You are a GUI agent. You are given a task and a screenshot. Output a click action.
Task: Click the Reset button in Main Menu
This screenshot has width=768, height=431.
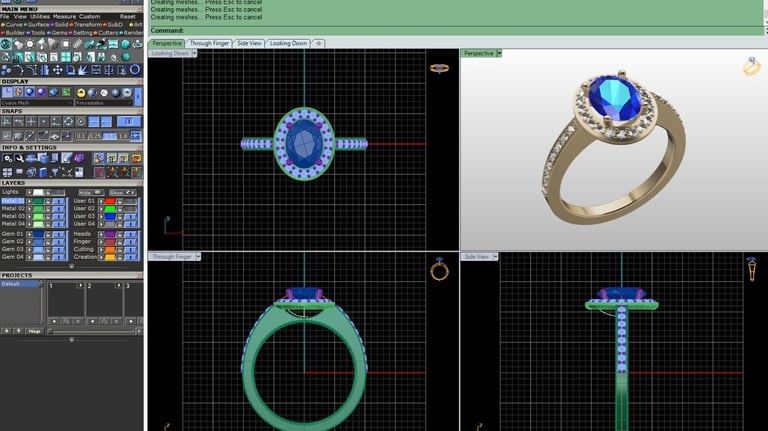click(127, 17)
